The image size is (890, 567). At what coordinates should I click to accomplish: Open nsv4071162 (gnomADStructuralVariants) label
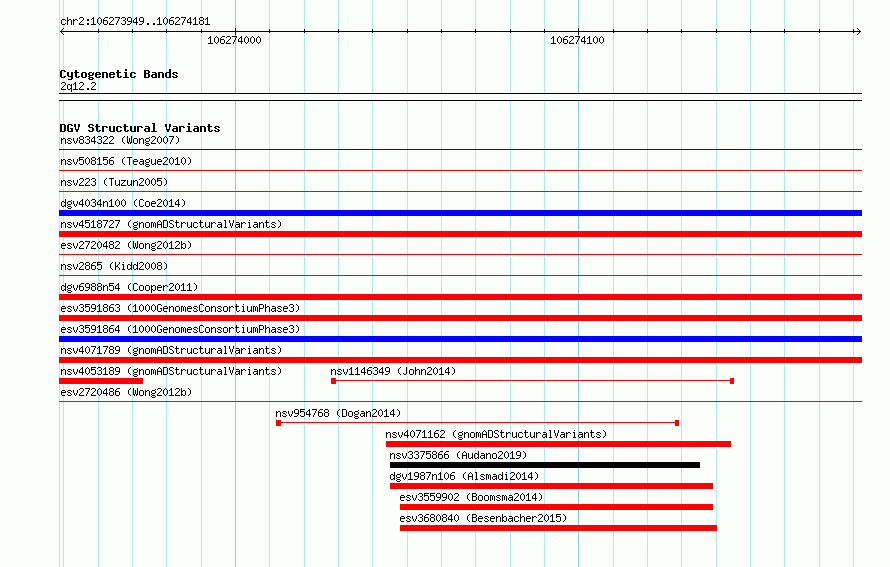tap(496, 434)
